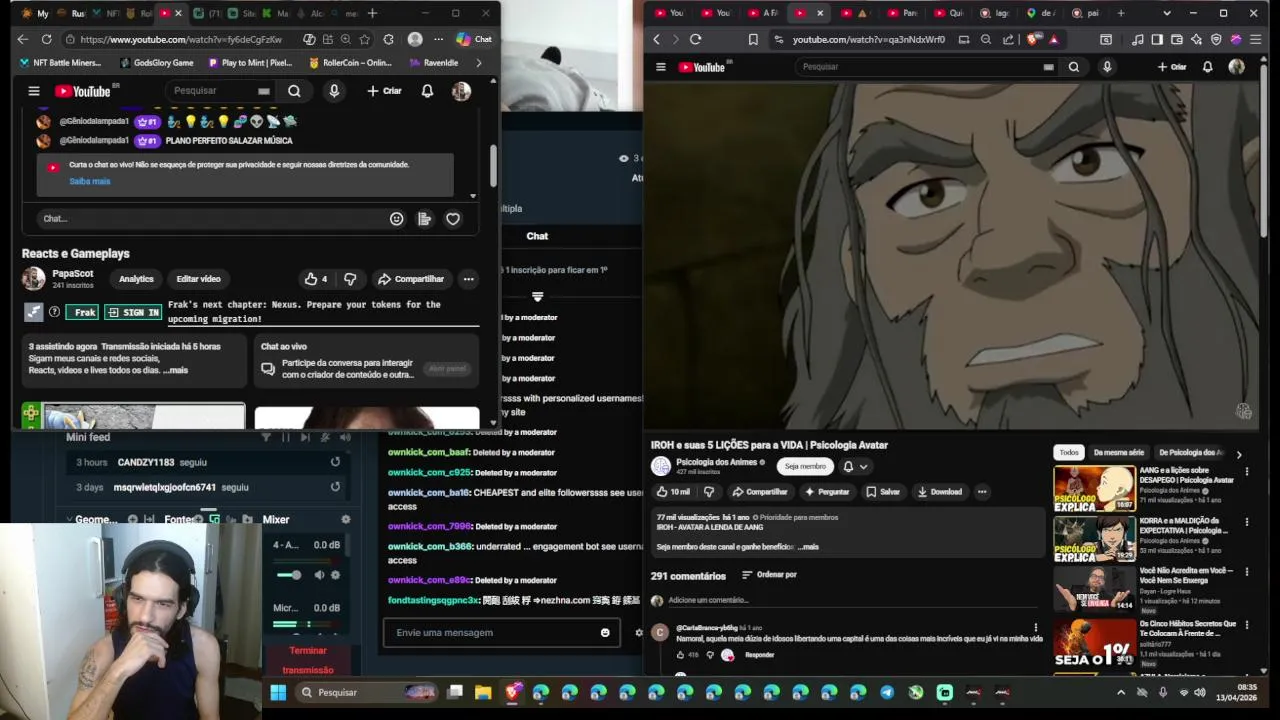Viewport: 1280px width, 720px height.
Task: Click Editar vídeo button
Action: pyautogui.click(x=198, y=279)
